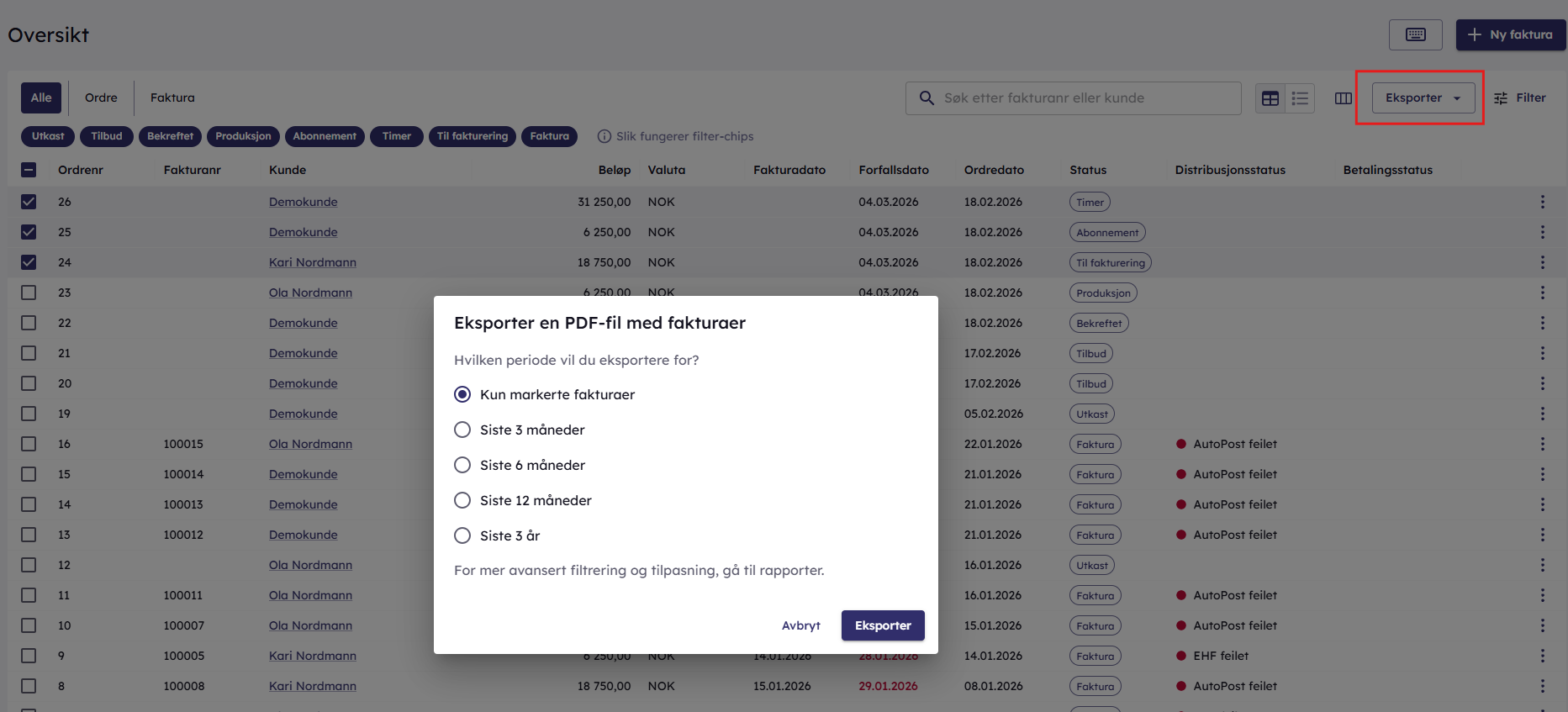The width and height of the screenshot is (1568, 712).
Task: Open three-dot menu for order 24
Action: [1542, 262]
